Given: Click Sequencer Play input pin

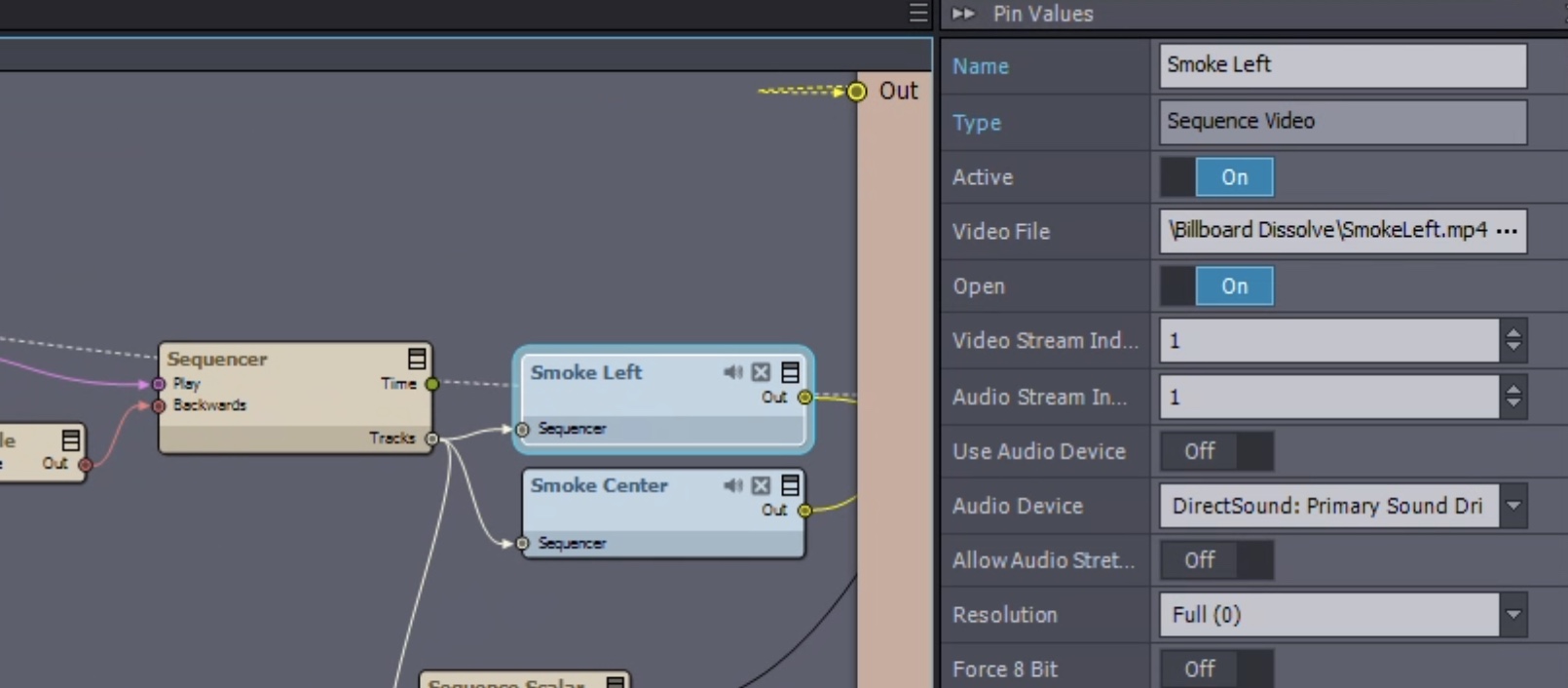Looking at the screenshot, I should [159, 384].
